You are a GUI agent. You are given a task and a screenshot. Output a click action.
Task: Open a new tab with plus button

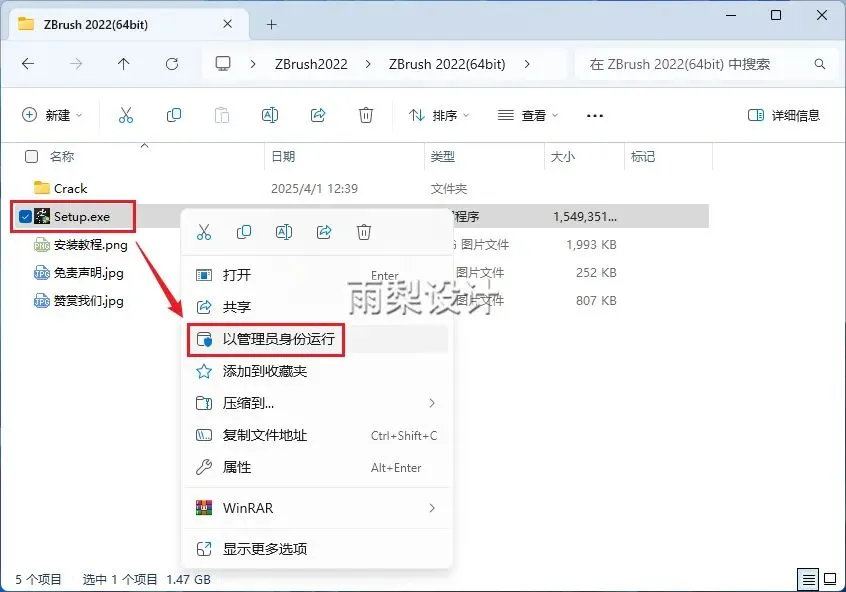tap(271, 24)
